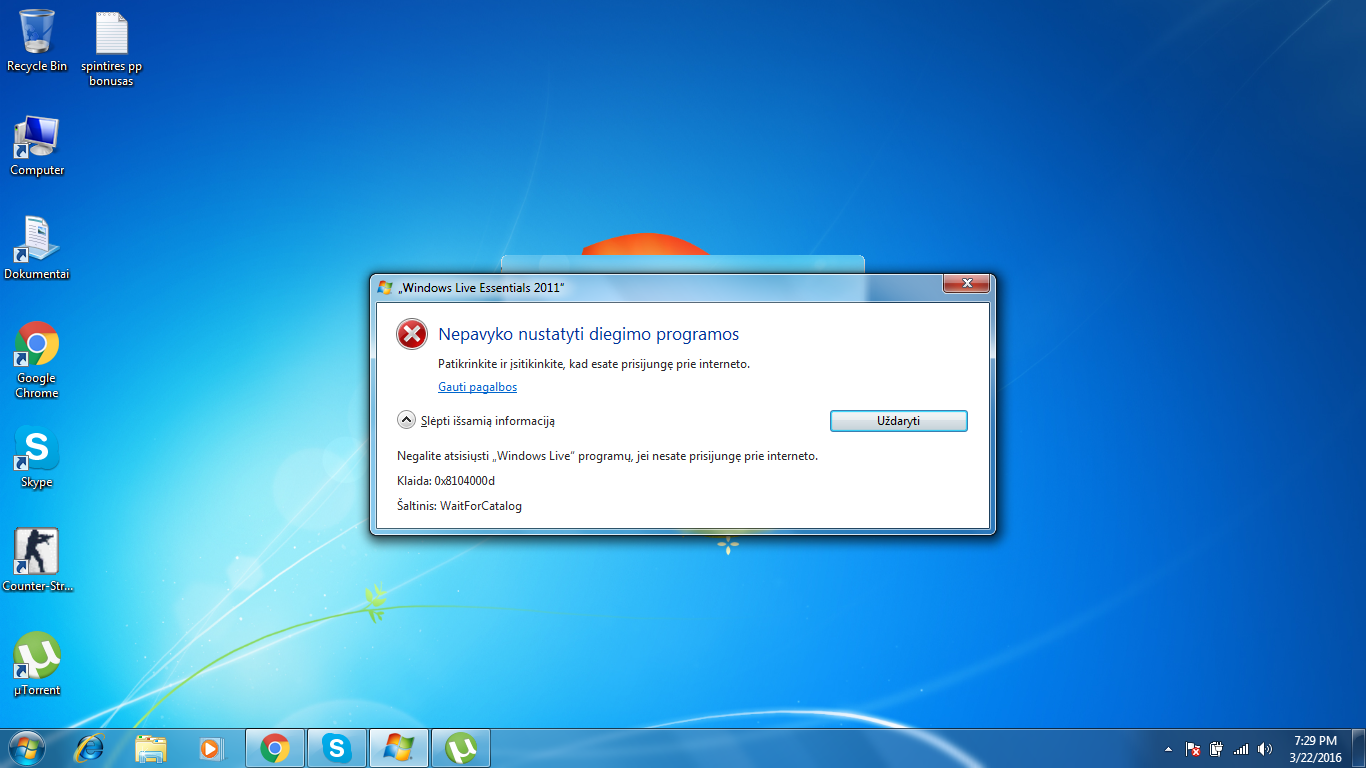Click the Patikrinkite ir įsitikinkite message text
Image resolution: width=1366 pixels, height=768 pixels.
pos(594,364)
